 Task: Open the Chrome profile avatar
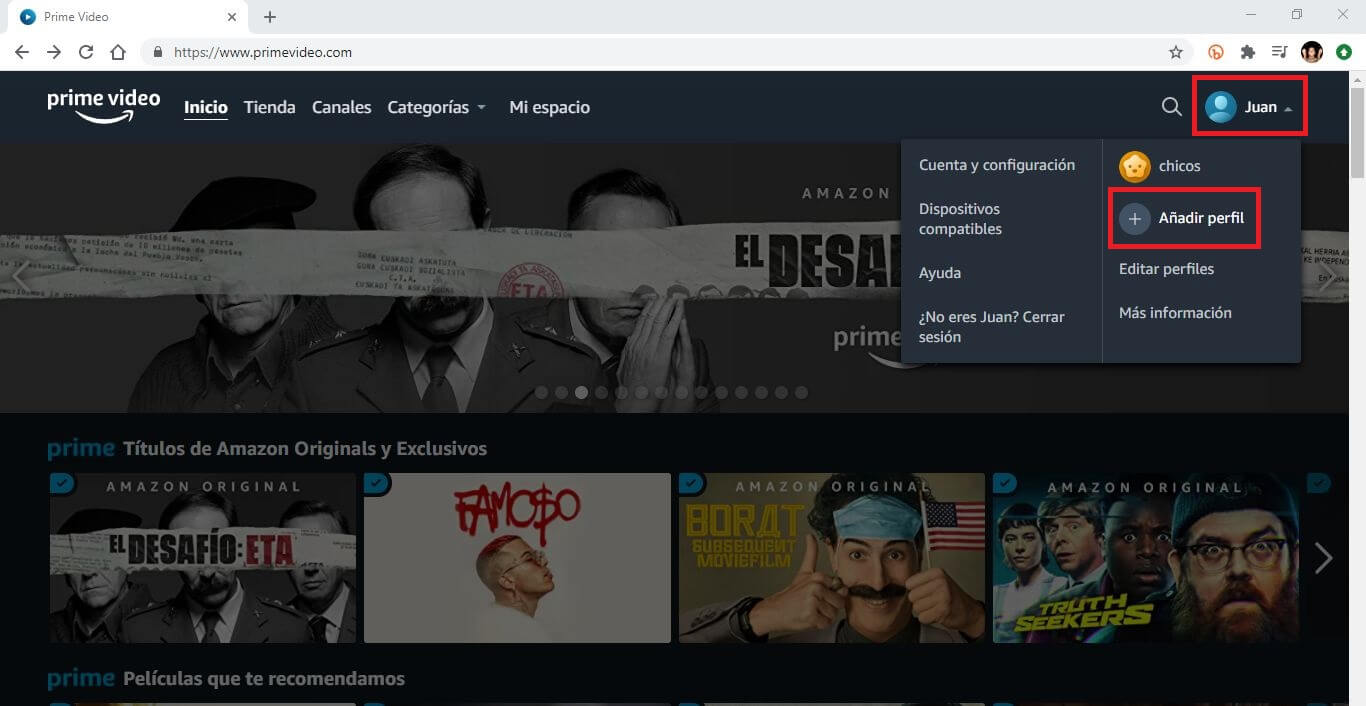tap(1311, 52)
